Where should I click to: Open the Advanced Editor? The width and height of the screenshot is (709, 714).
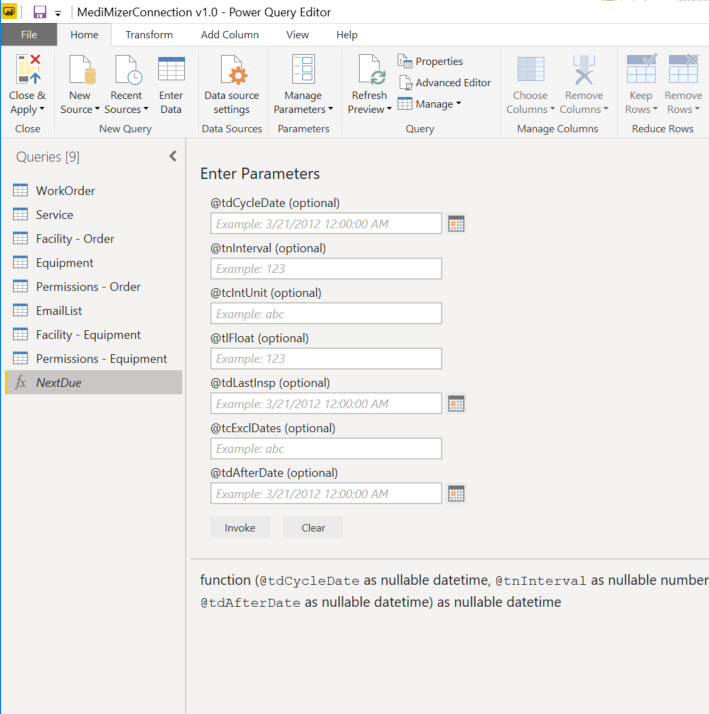[x=445, y=82]
